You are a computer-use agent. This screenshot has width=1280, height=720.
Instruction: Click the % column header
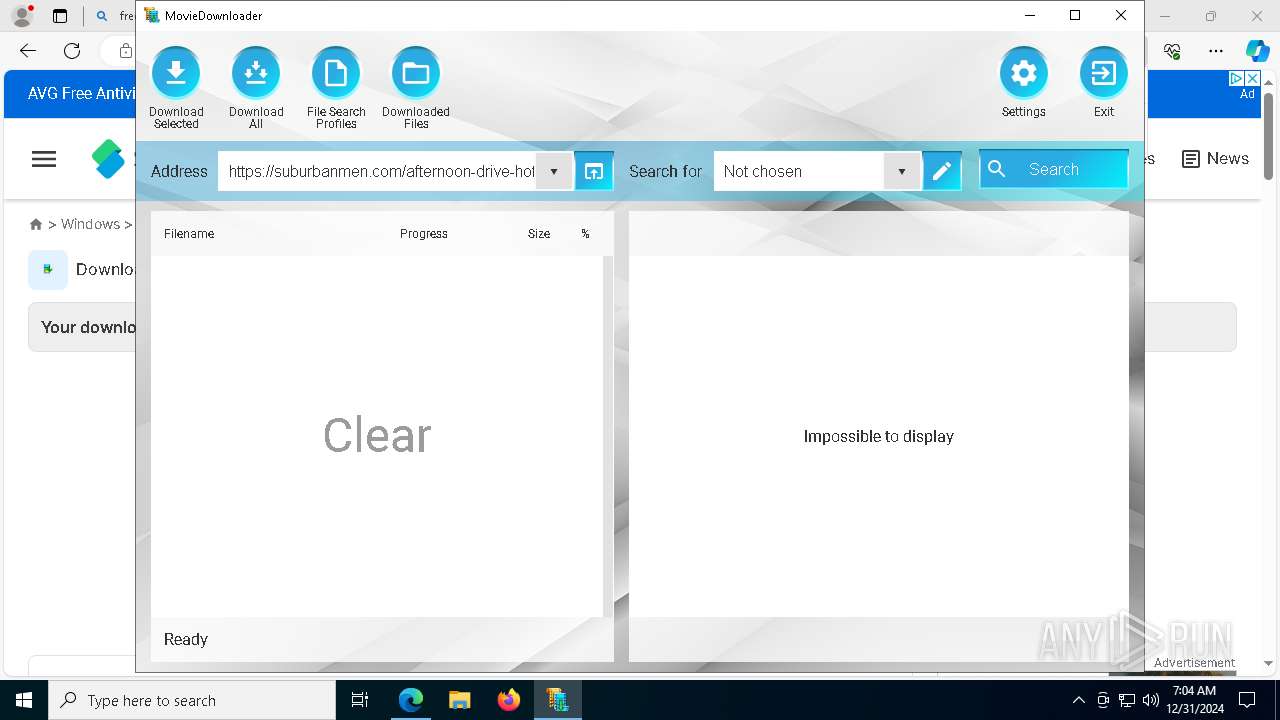[x=585, y=234]
